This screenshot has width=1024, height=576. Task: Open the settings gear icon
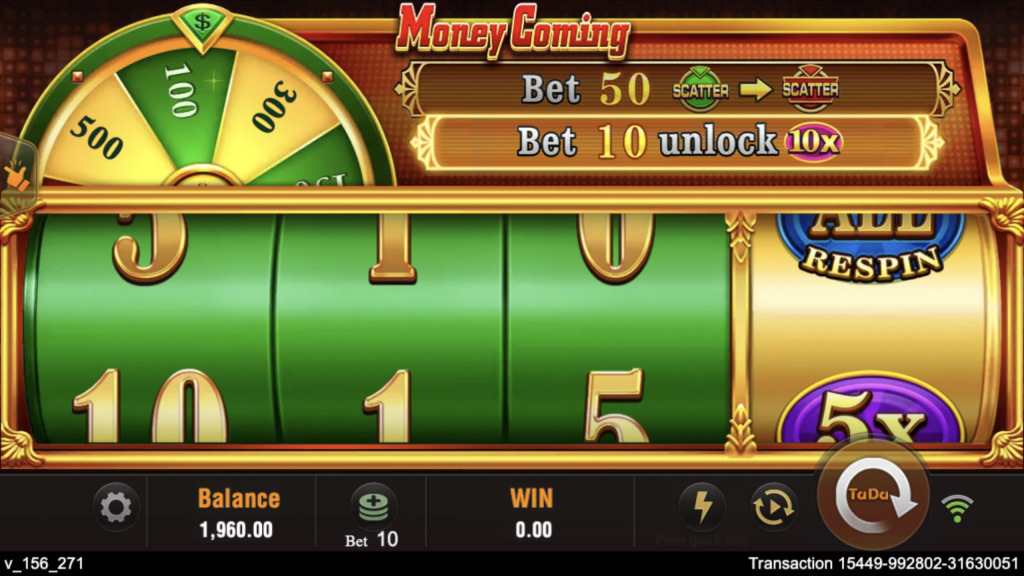point(116,507)
